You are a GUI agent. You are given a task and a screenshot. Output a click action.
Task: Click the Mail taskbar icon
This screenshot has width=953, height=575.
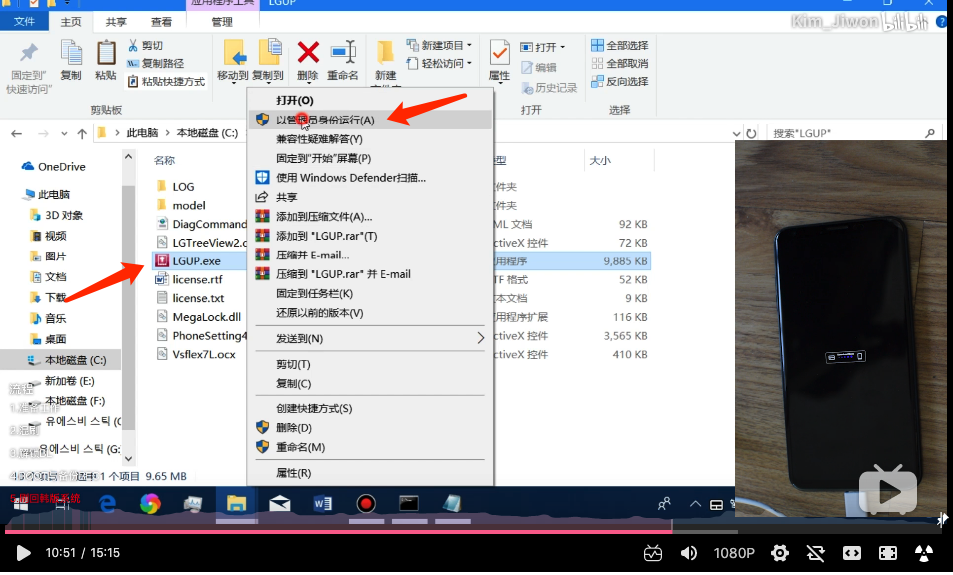coord(280,503)
